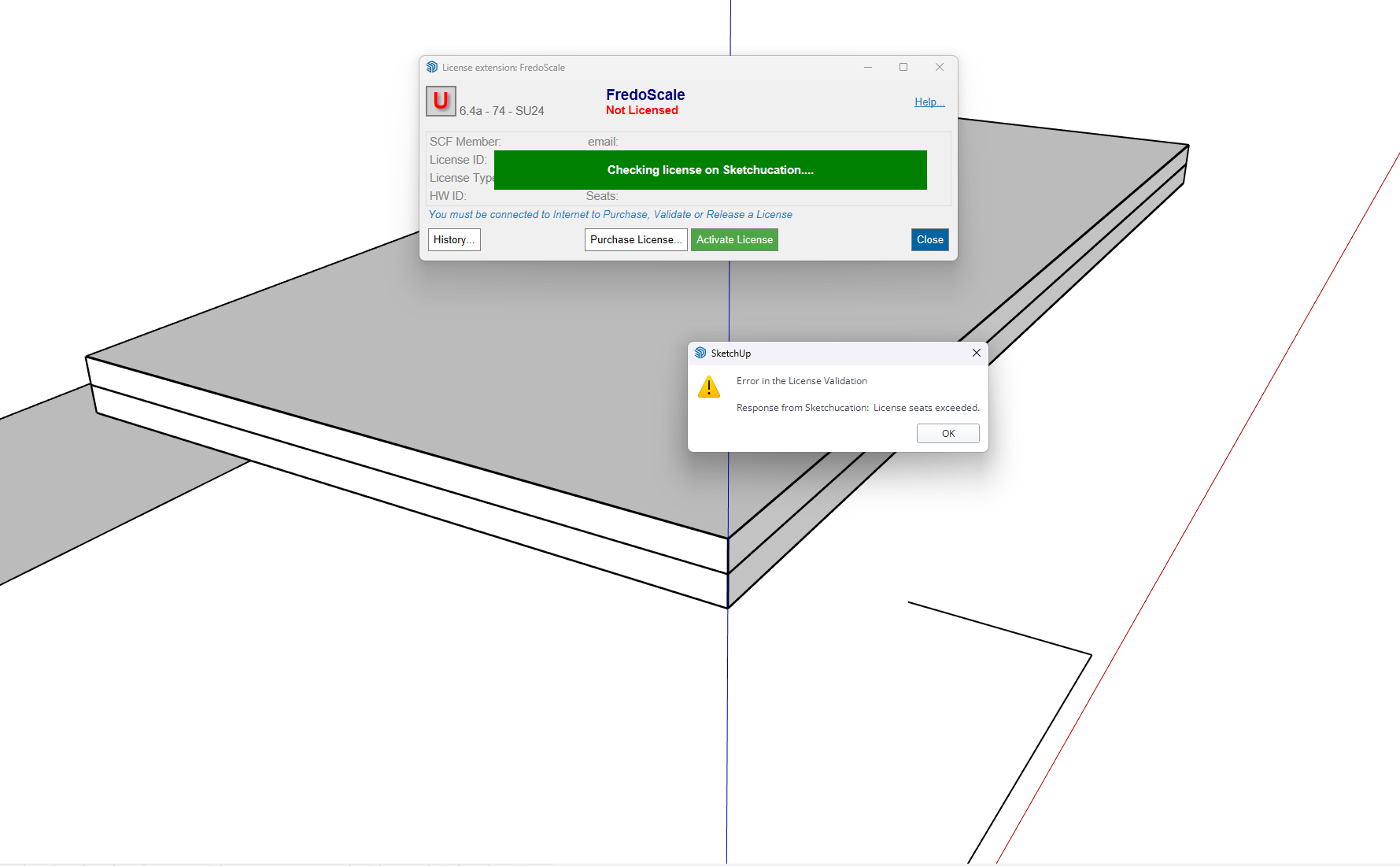Viewport: 1400px width, 866px height.
Task: Click SketchUp logo in the error dialog title
Action: pos(700,353)
